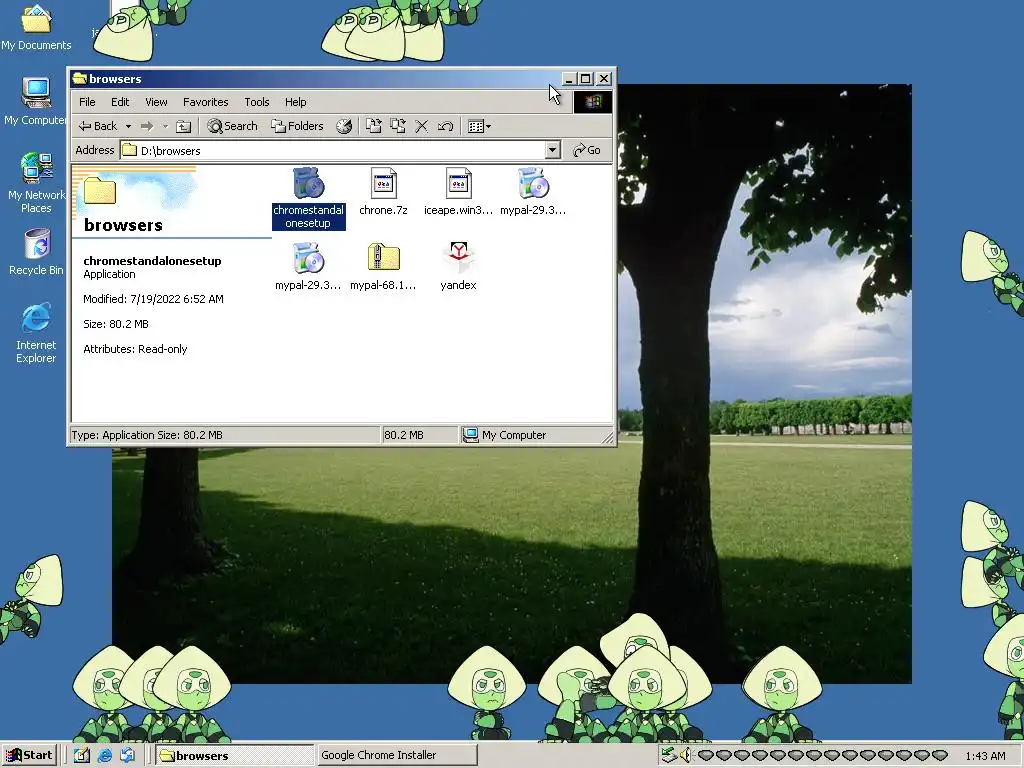
Task: Select My Computer desktop icon
Action: coord(36,102)
